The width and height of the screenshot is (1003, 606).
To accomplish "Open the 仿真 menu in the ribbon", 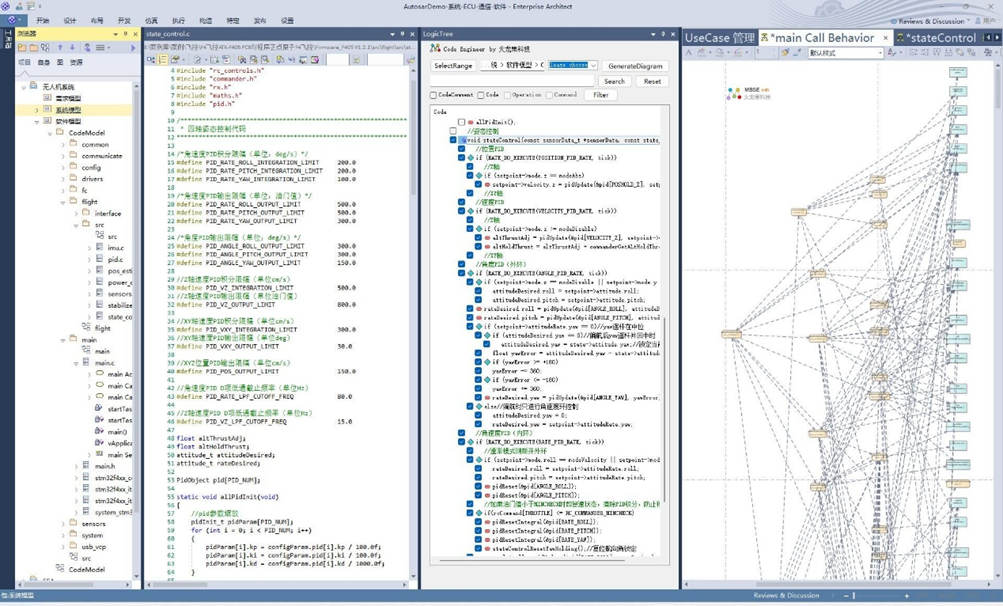I will pyautogui.click(x=151, y=20).
